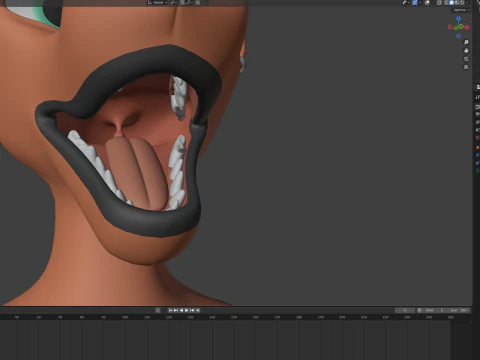Click the red X axis on navigation gizmo

467,27
